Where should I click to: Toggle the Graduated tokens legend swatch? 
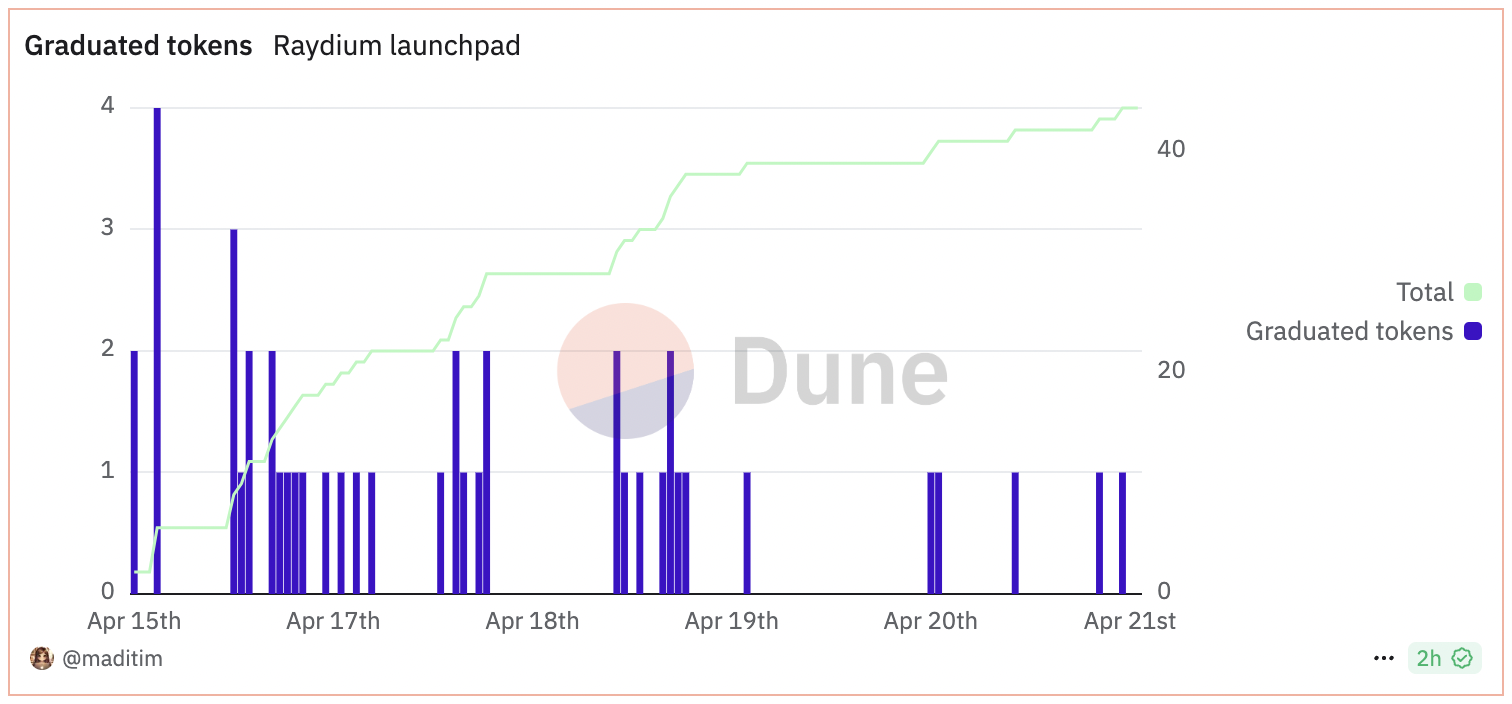(x=1472, y=331)
